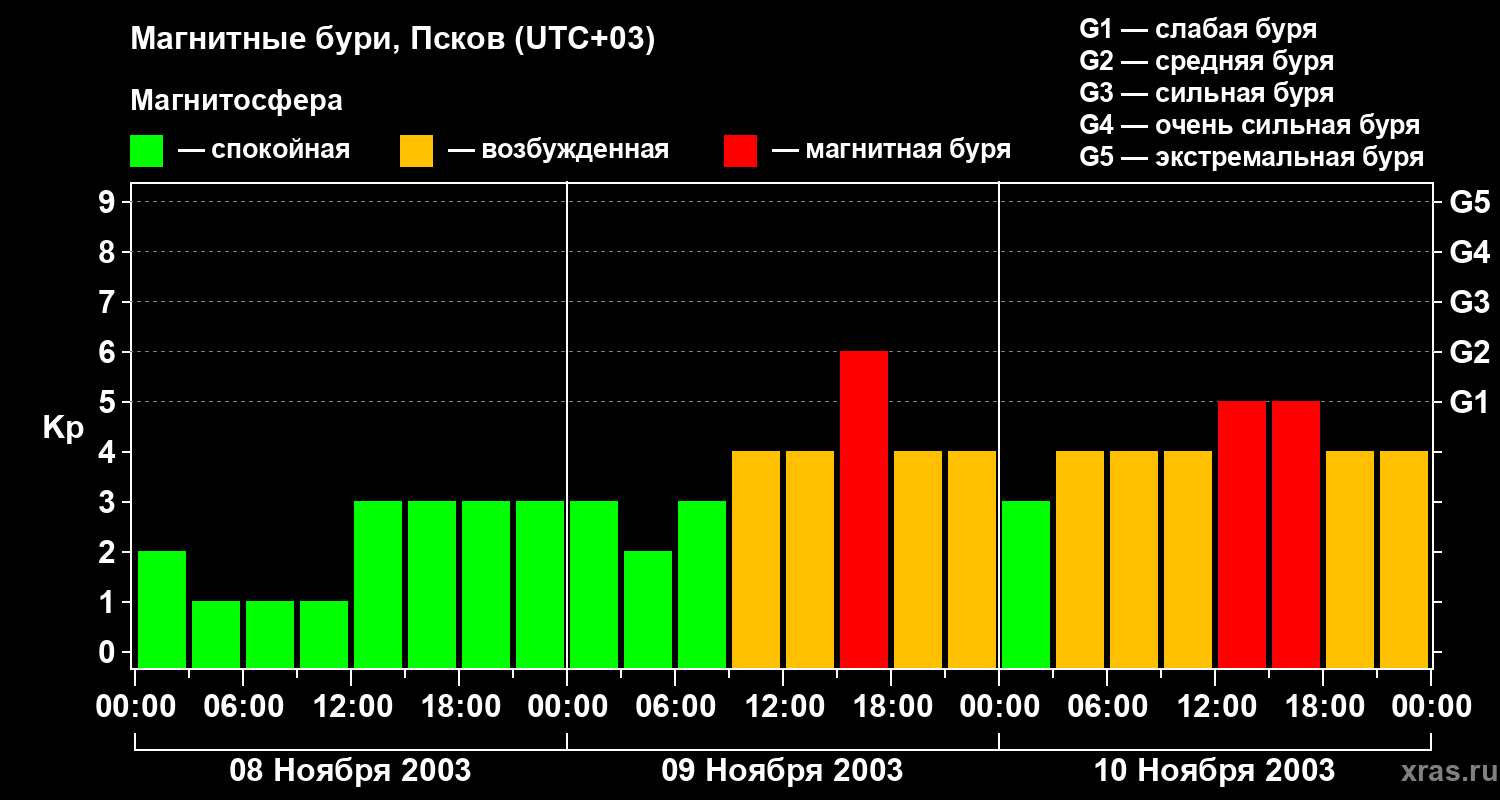Viewport: 1500px width, 800px height.
Task: Click the 'G1' label on the right axis
Action: (1469, 402)
